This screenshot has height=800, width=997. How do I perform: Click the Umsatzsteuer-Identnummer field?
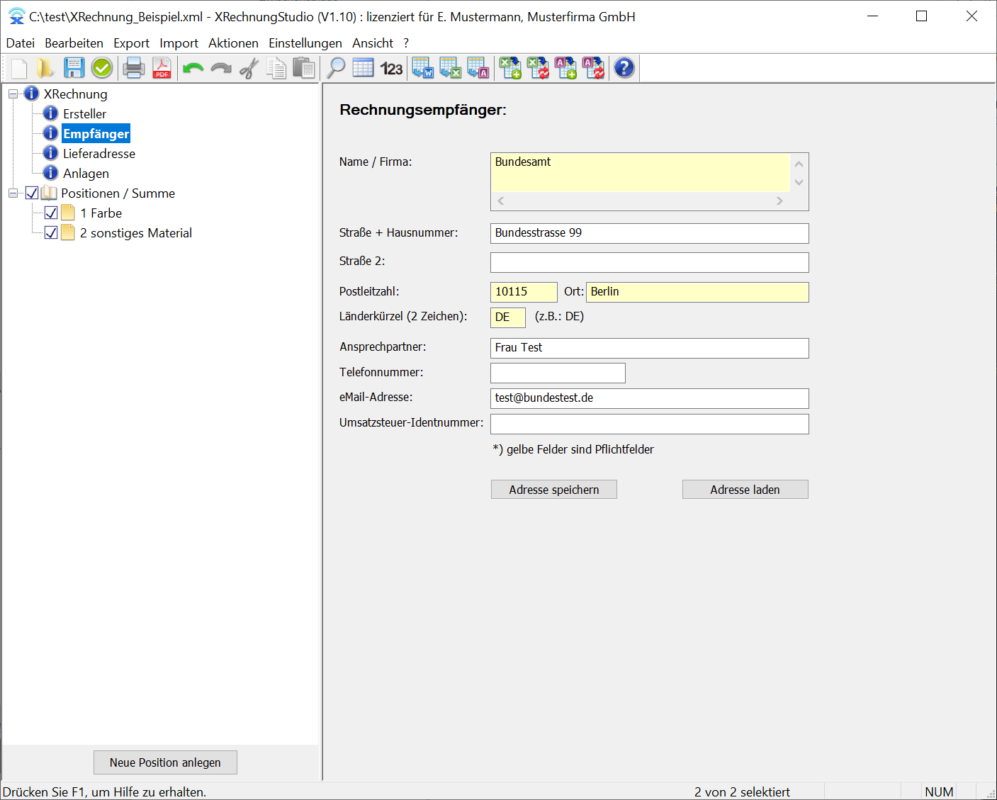click(649, 424)
